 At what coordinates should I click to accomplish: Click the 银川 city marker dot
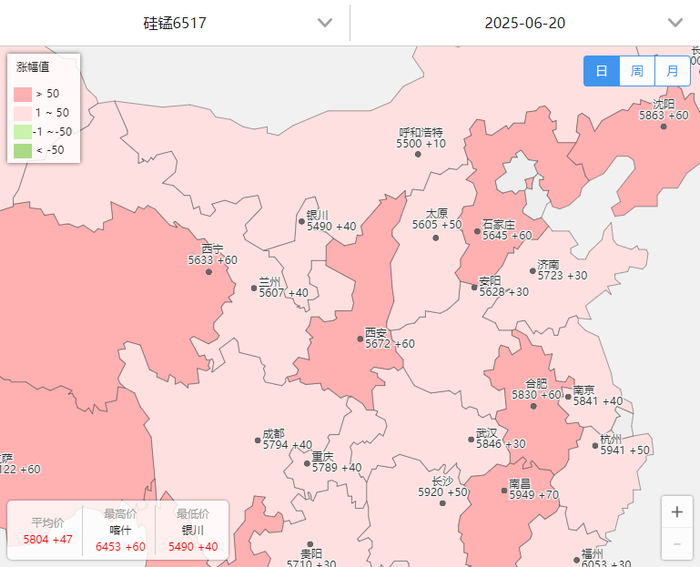302,221
